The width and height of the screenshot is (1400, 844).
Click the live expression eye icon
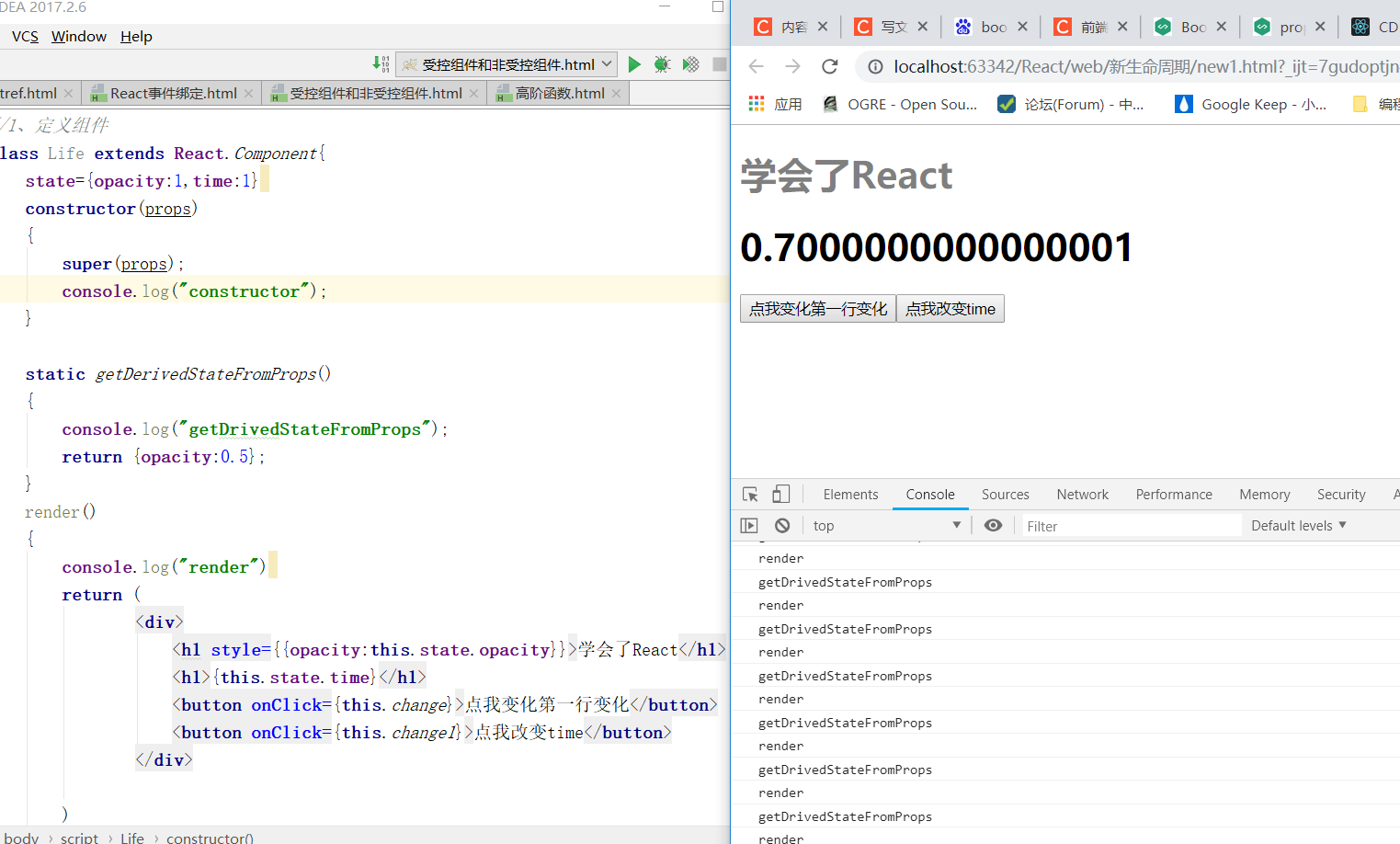point(994,526)
